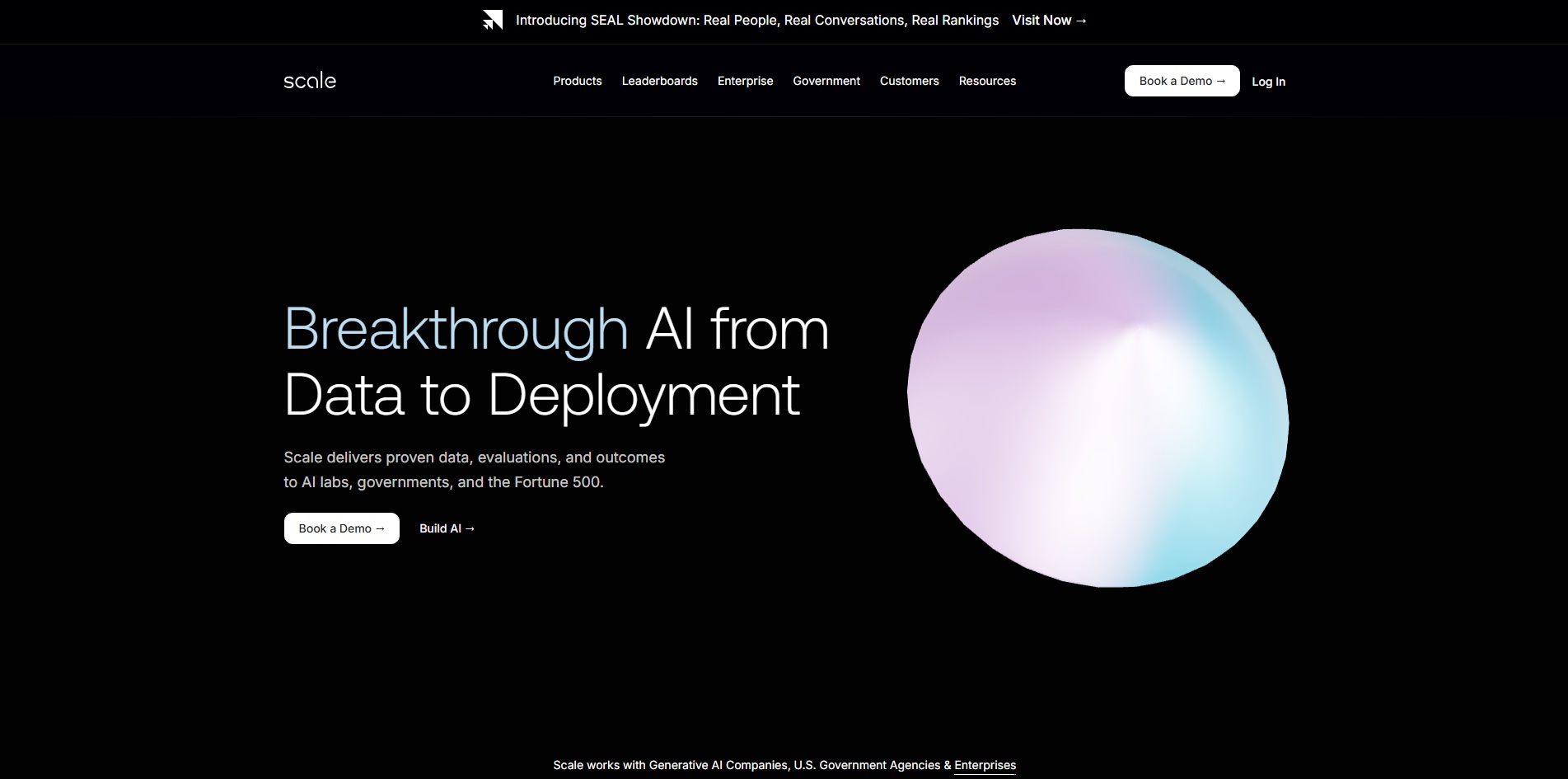Click the SEAL Showdown announcement text

[756, 21]
